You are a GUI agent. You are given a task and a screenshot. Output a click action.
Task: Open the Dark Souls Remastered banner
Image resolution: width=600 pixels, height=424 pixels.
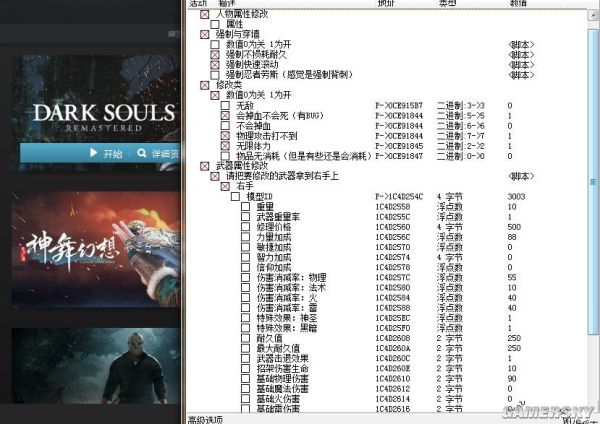tap(95, 115)
